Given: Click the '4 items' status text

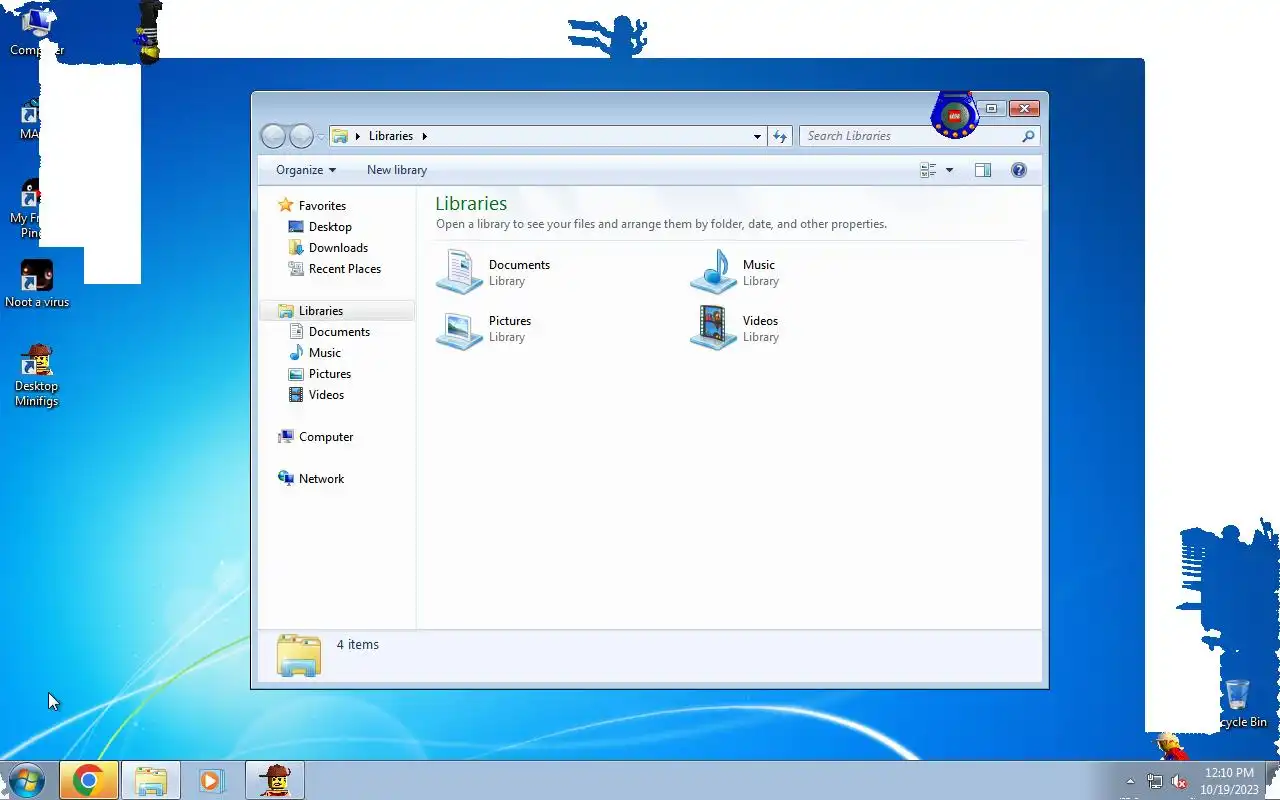Looking at the screenshot, I should click(358, 645).
